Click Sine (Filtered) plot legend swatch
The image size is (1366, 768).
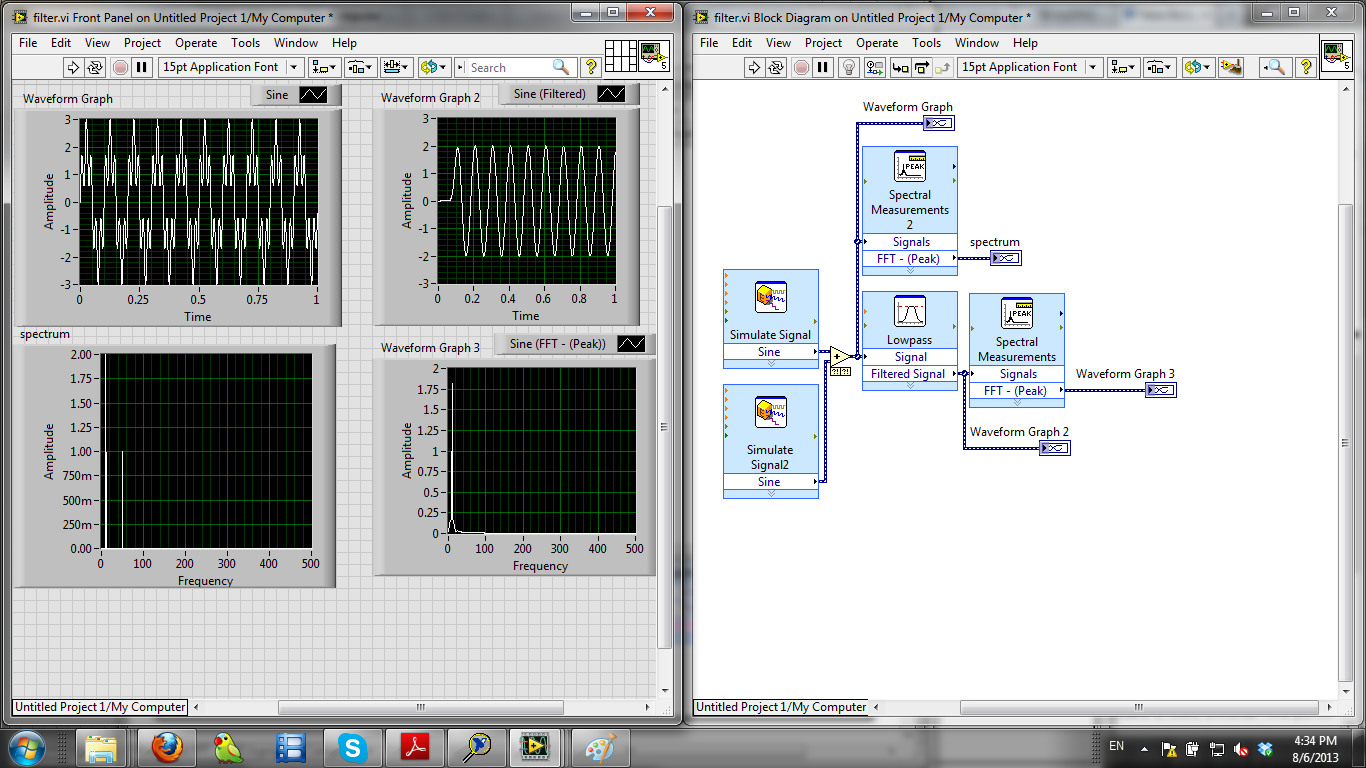611,94
